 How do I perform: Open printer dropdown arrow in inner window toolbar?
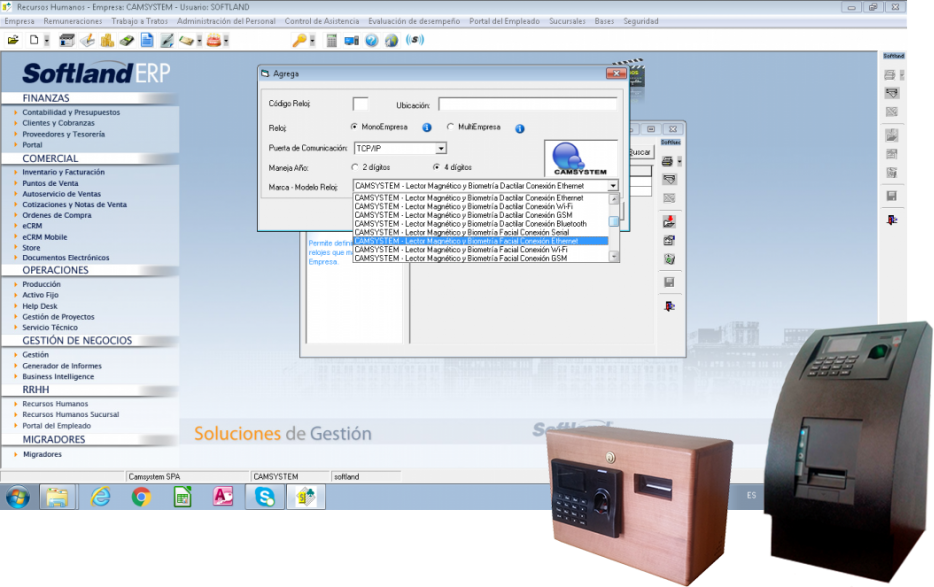[x=679, y=161]
